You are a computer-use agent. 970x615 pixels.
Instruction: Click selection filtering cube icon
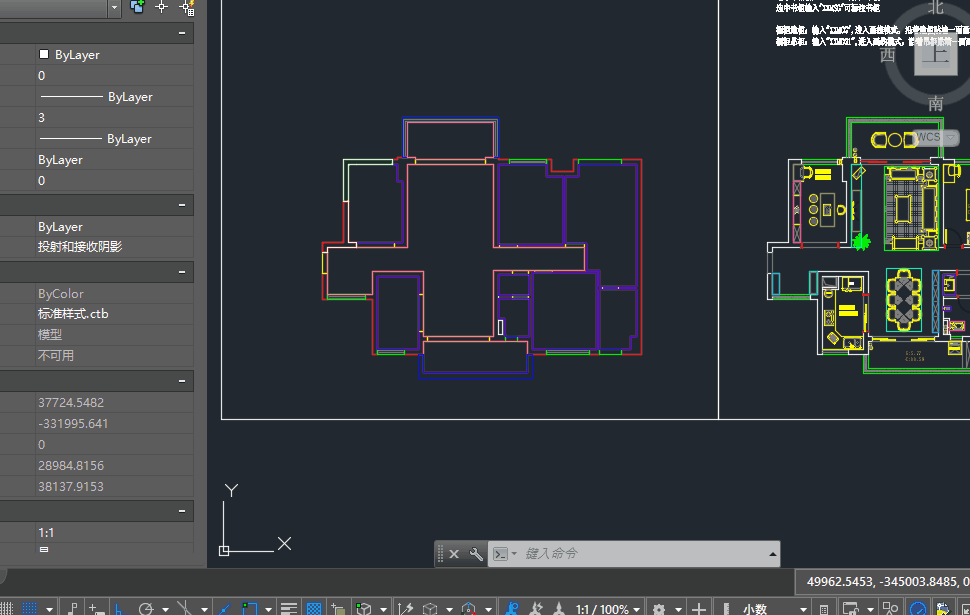click(429, 609)
